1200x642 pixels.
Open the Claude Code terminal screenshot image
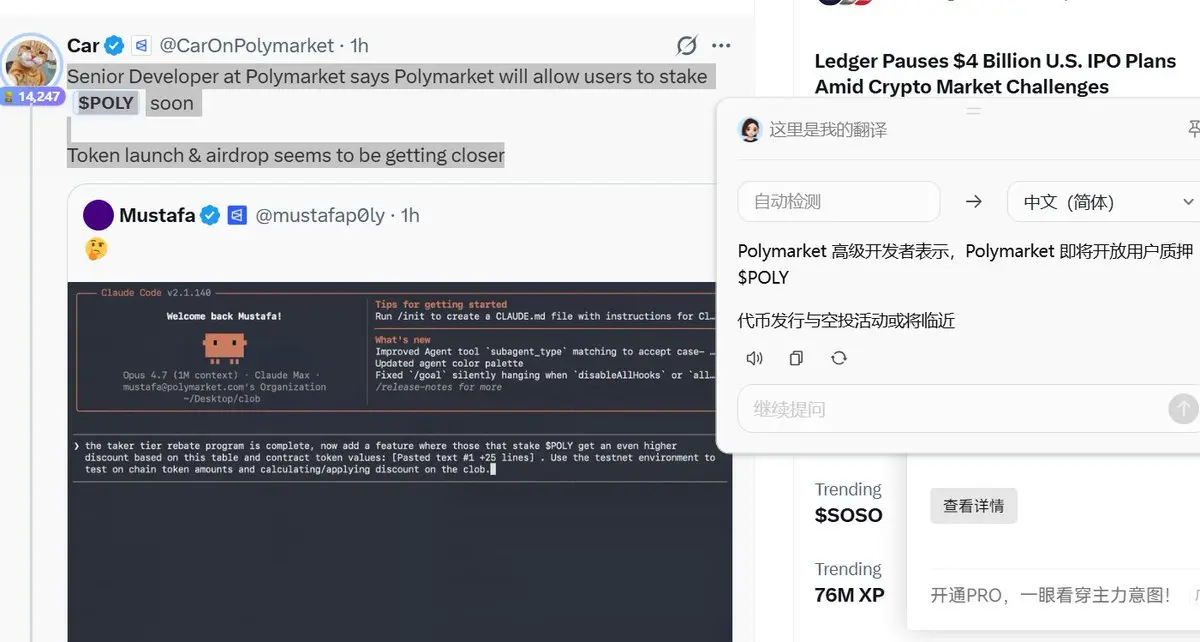(x=400, y=461)
